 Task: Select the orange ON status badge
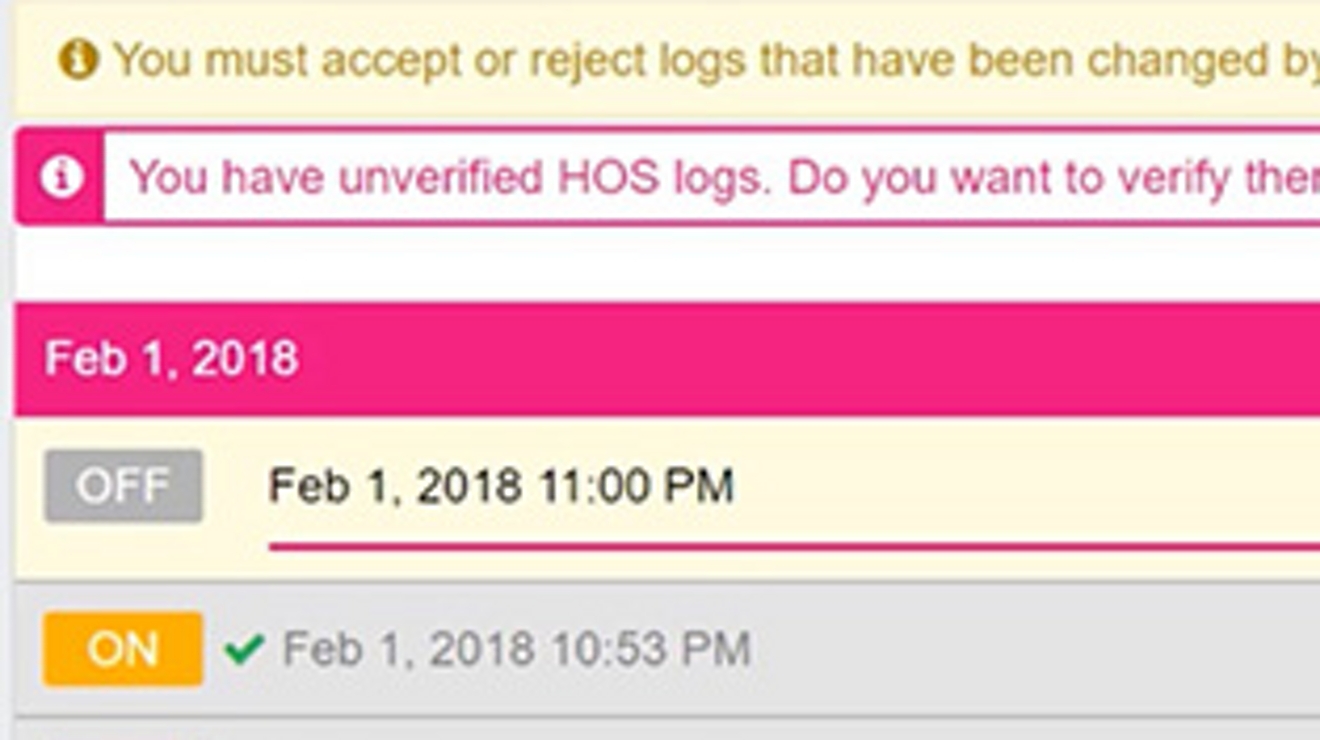(123, 650)
